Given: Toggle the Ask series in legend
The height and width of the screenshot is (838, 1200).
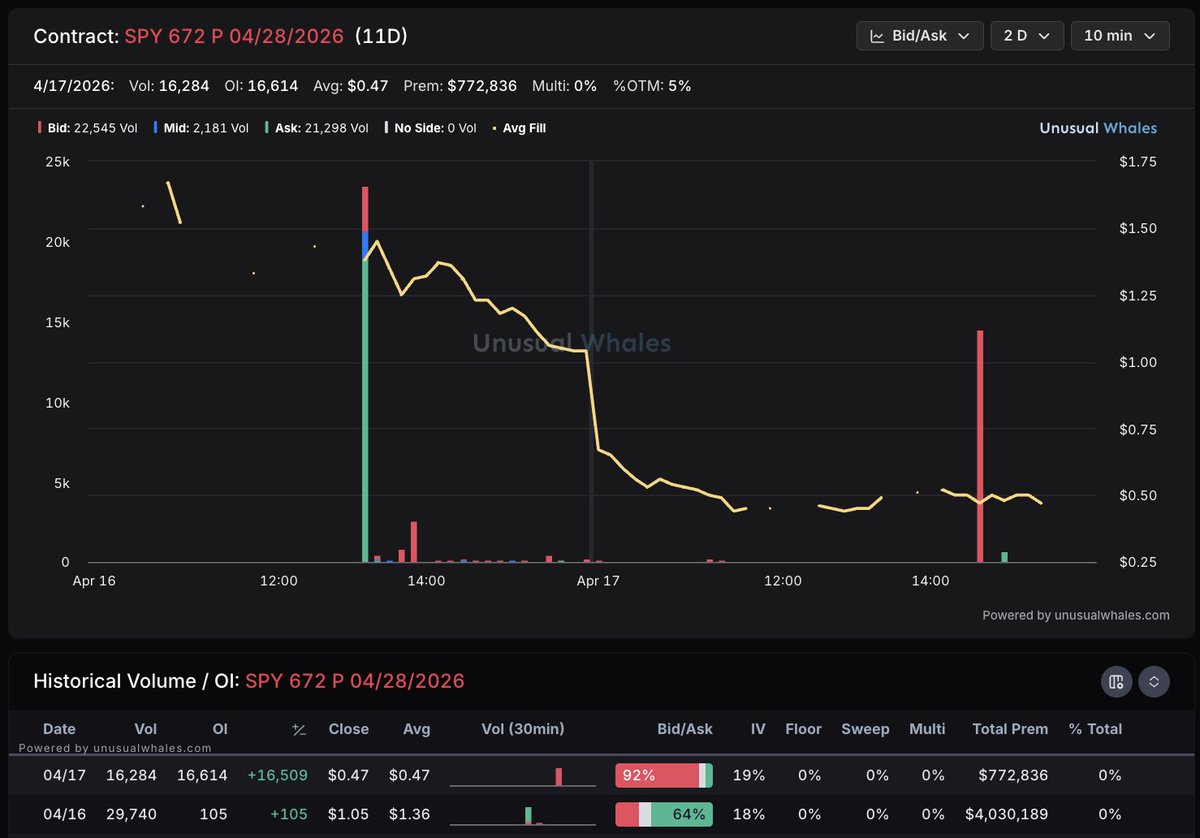Looking at the screenshot, I should [x=315, y=128].
